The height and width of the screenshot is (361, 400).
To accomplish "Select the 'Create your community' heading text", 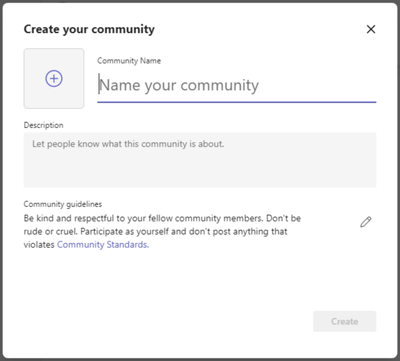I will coord(89,29).
